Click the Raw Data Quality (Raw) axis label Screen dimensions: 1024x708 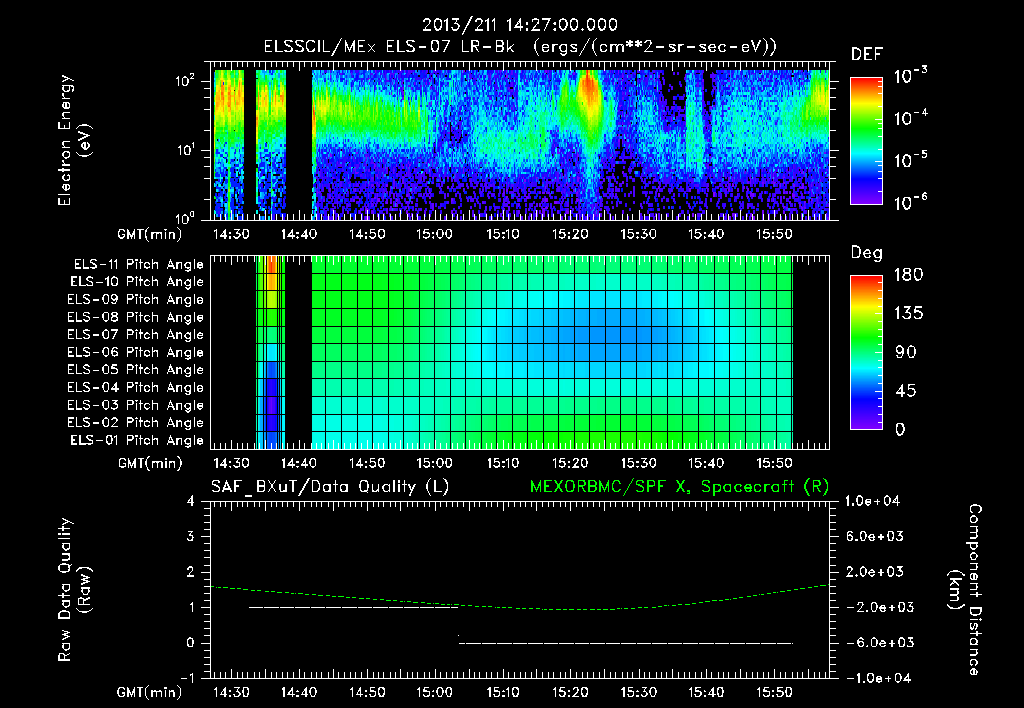coord(74,590)
